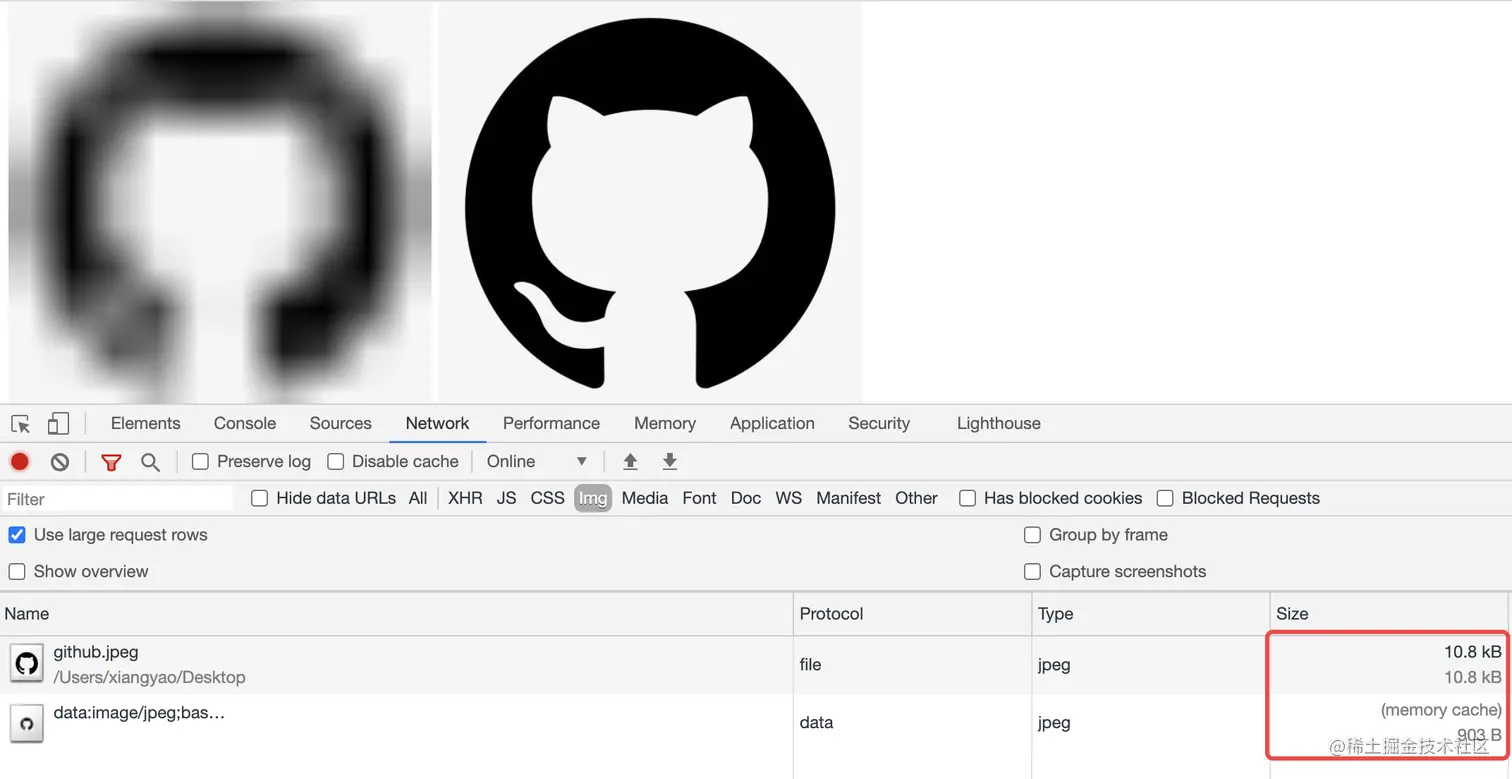Filter requests by CSS
Viewport: 1512px width, 779px height.
coord(548,498)
